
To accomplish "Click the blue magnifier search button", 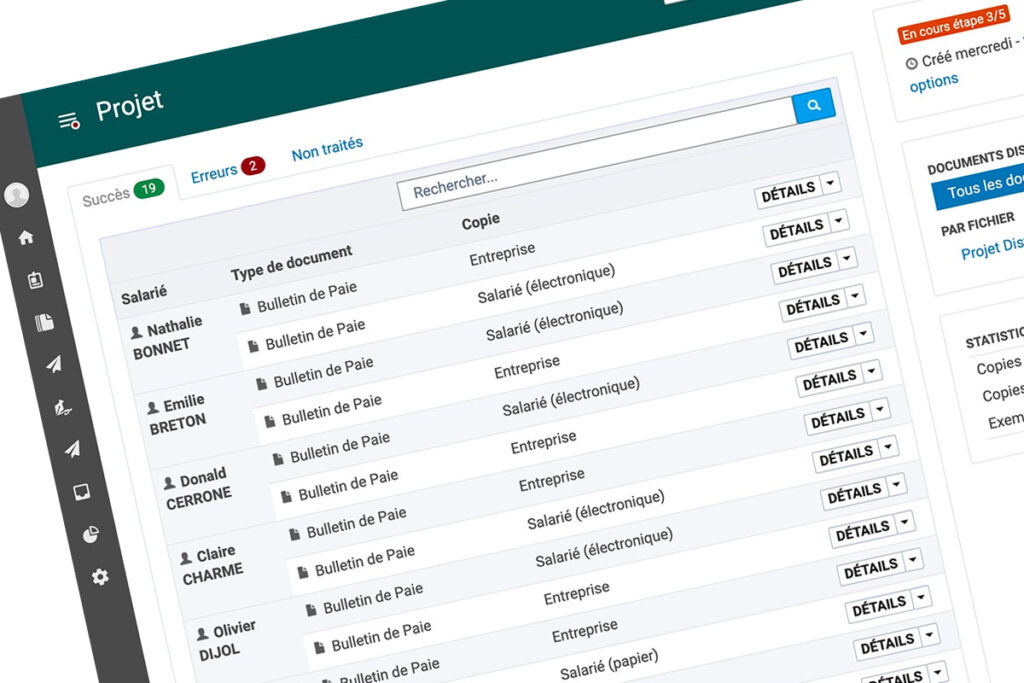I will 814,105.
